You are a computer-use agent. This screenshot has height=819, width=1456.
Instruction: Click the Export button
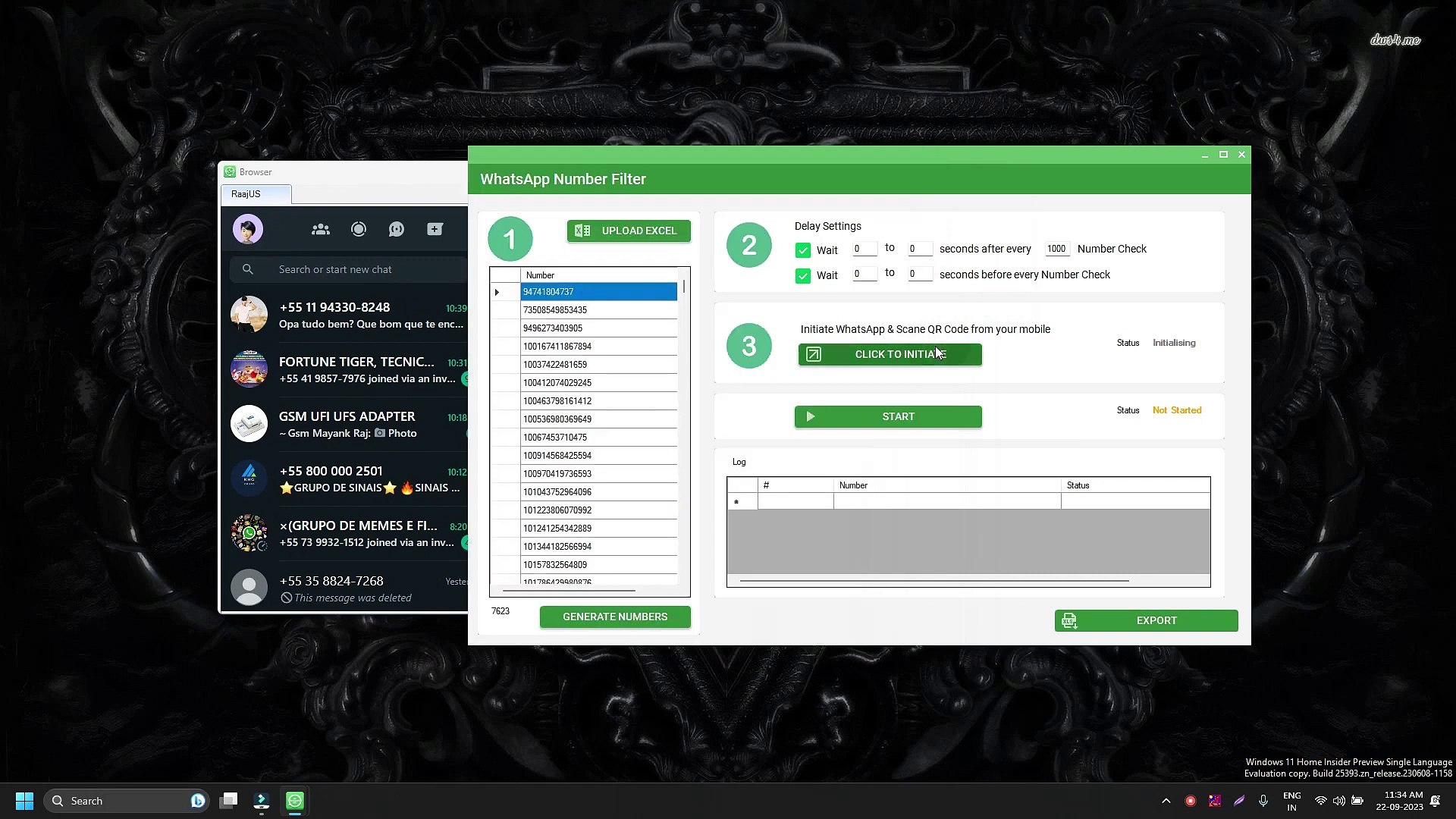click(x=1146, y=620)
